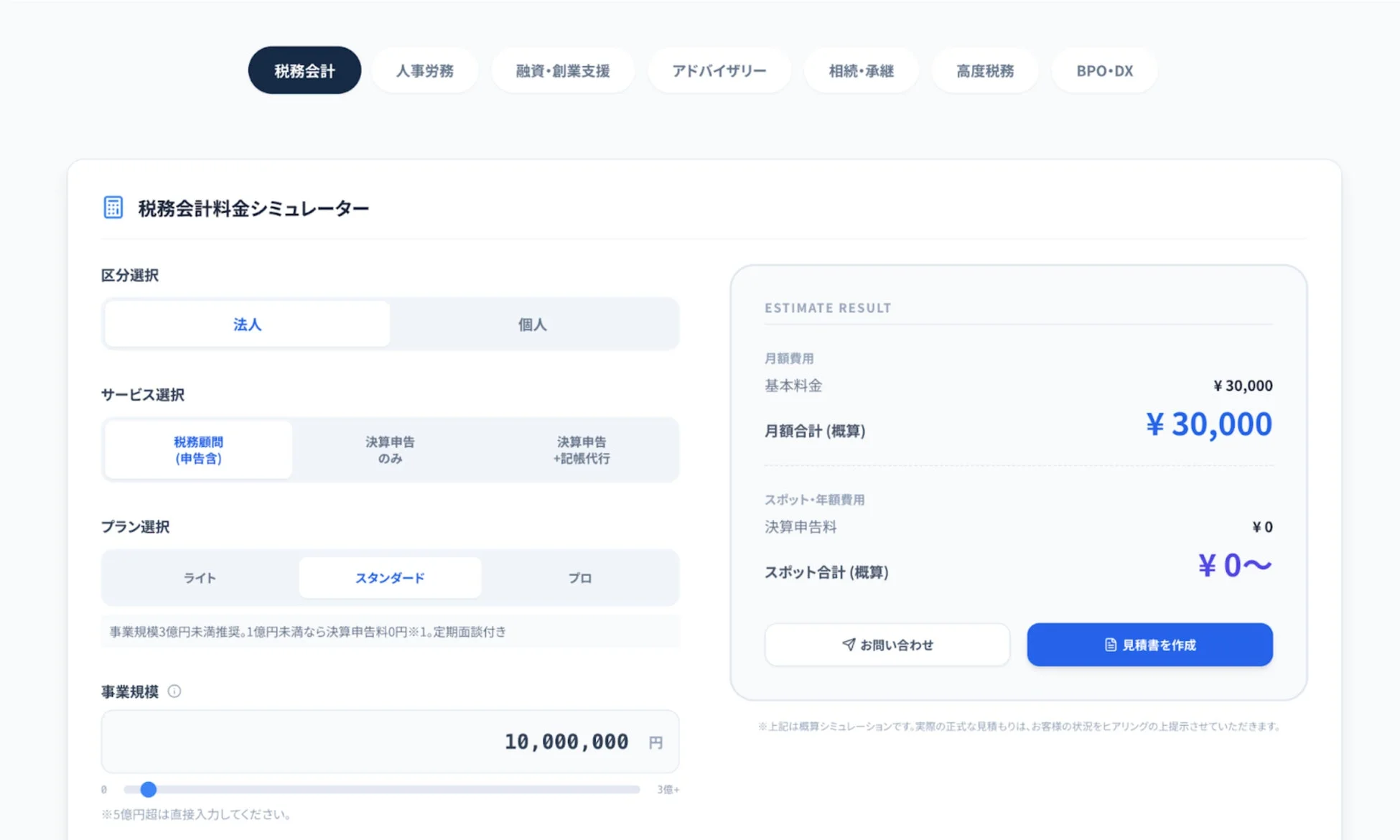1400x840 pixels.
Task: Click the document icon inside 見積書を作成 button
Action: click(x=1109, y=644)
